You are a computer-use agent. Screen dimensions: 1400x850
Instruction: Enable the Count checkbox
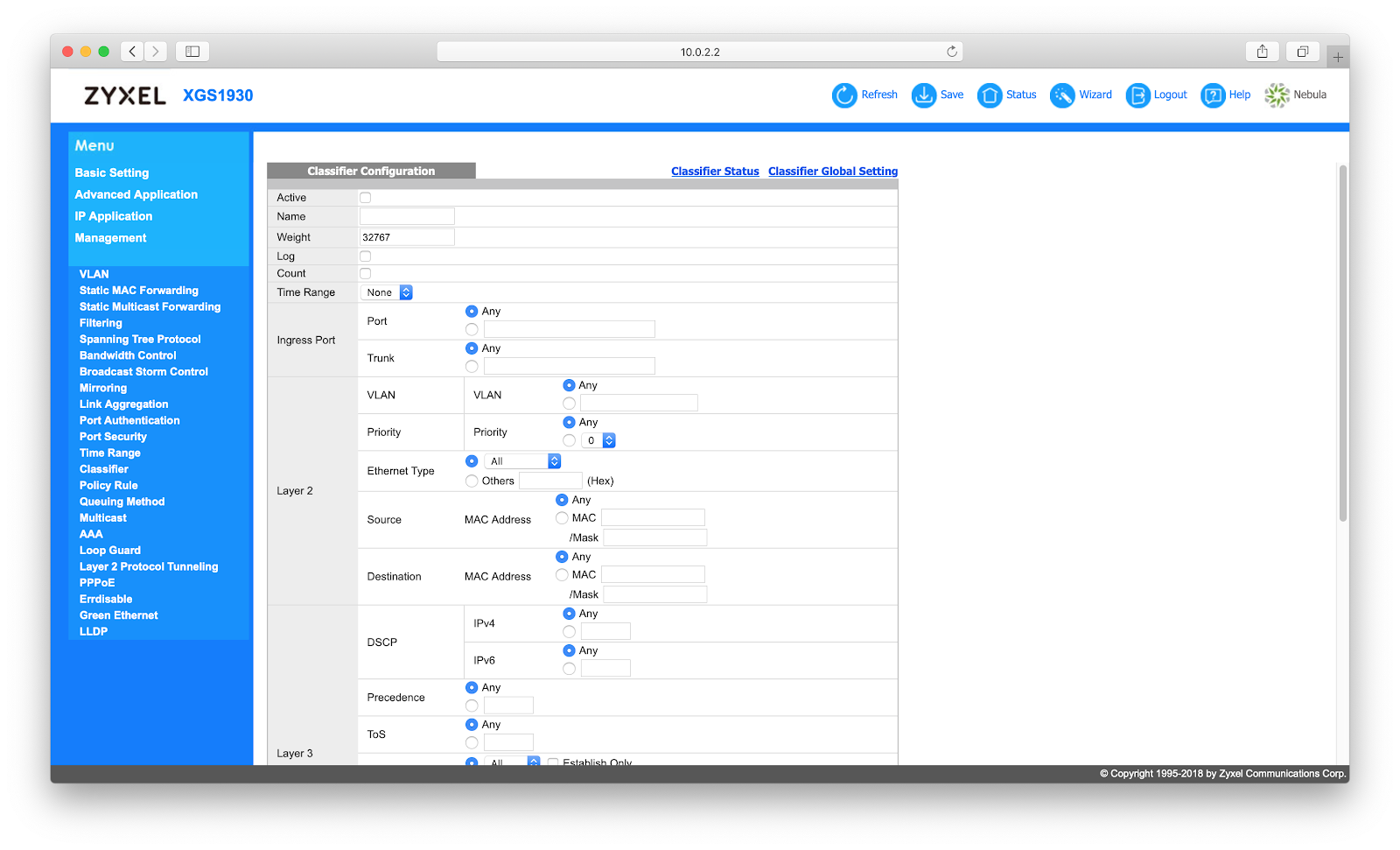366,274
